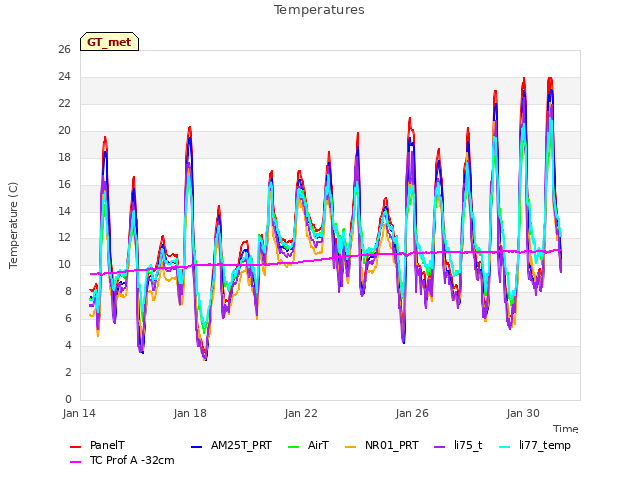Click the 20 y-axis tick label
The image size is (640, 480).
64,130
